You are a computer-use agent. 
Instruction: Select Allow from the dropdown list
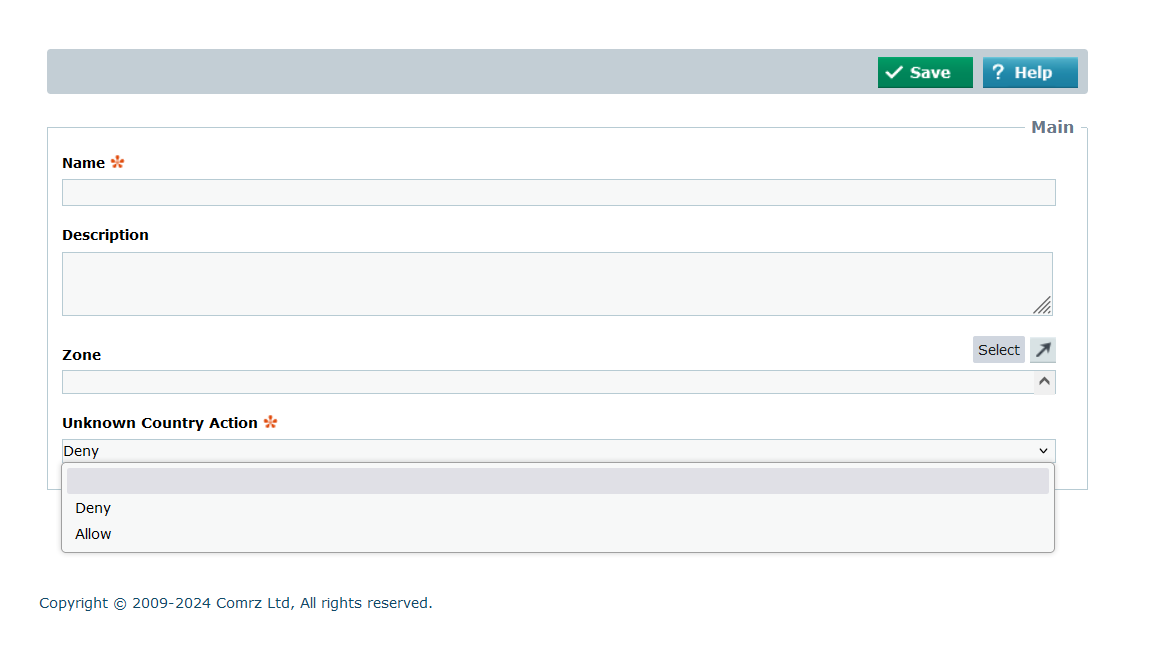pos(93,534)
